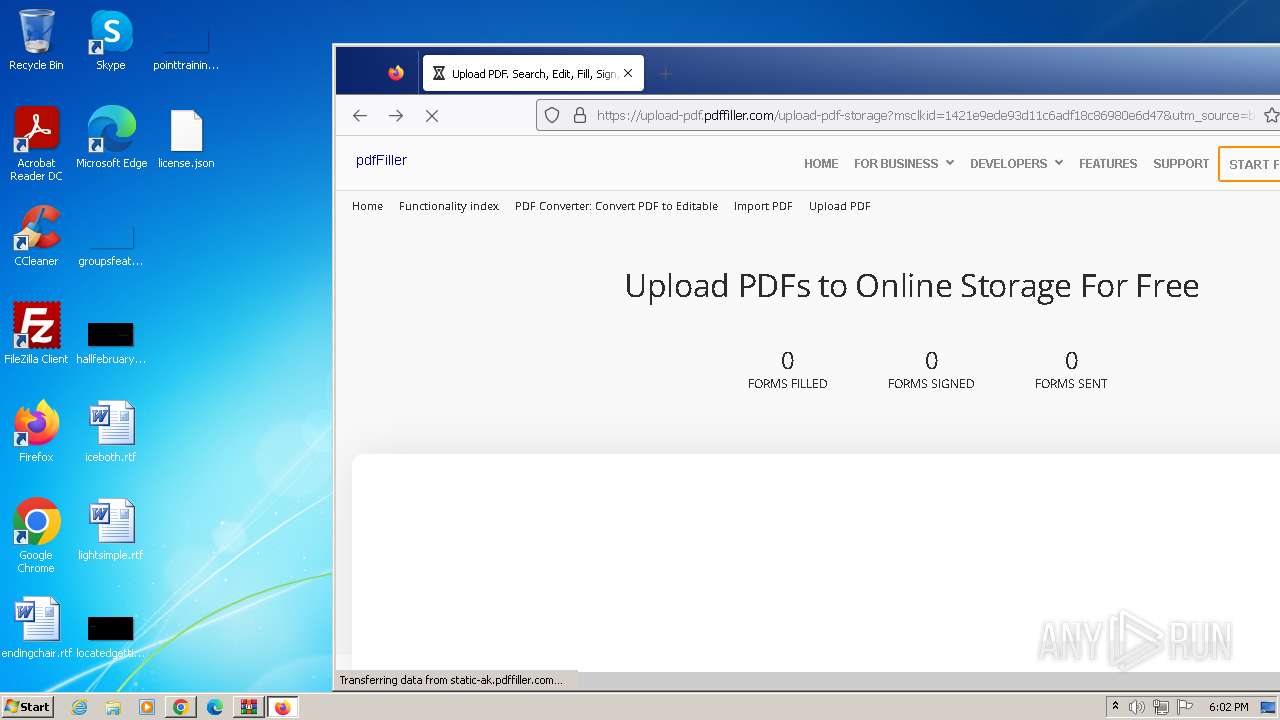Click the FORMS FILLED counter
The image size is (1280, 720).
pos(788,370)
